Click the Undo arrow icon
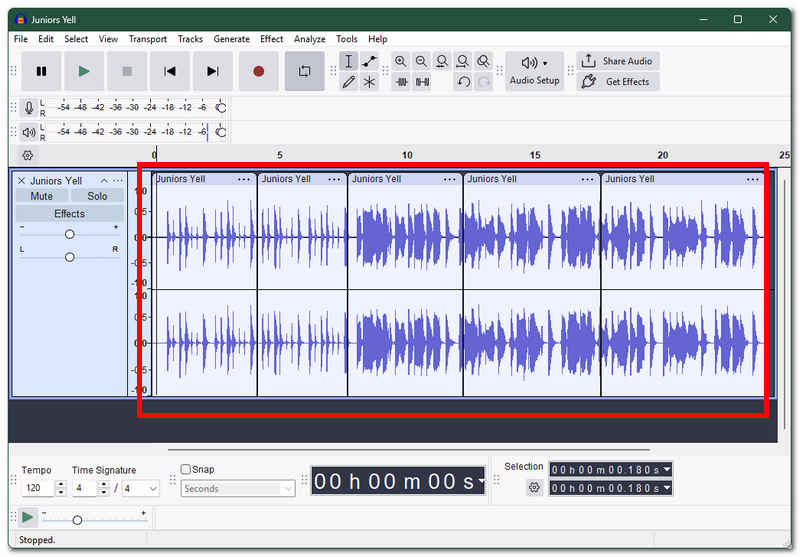 point(463,82)
